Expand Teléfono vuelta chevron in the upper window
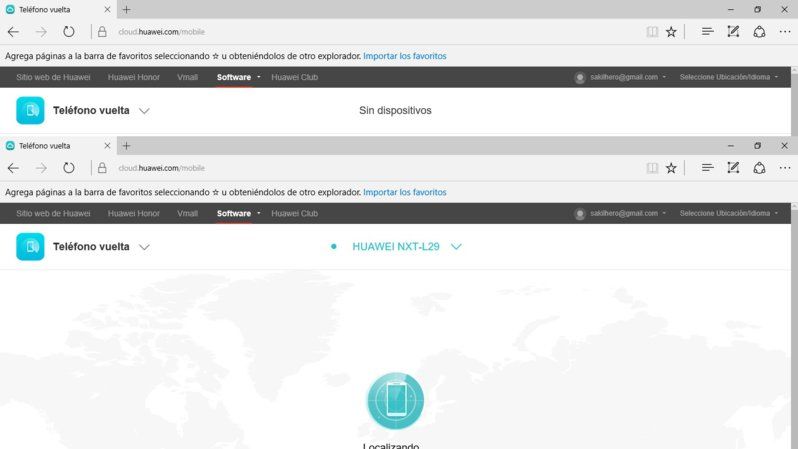This screenshot has width=798, height=449. 144,111
